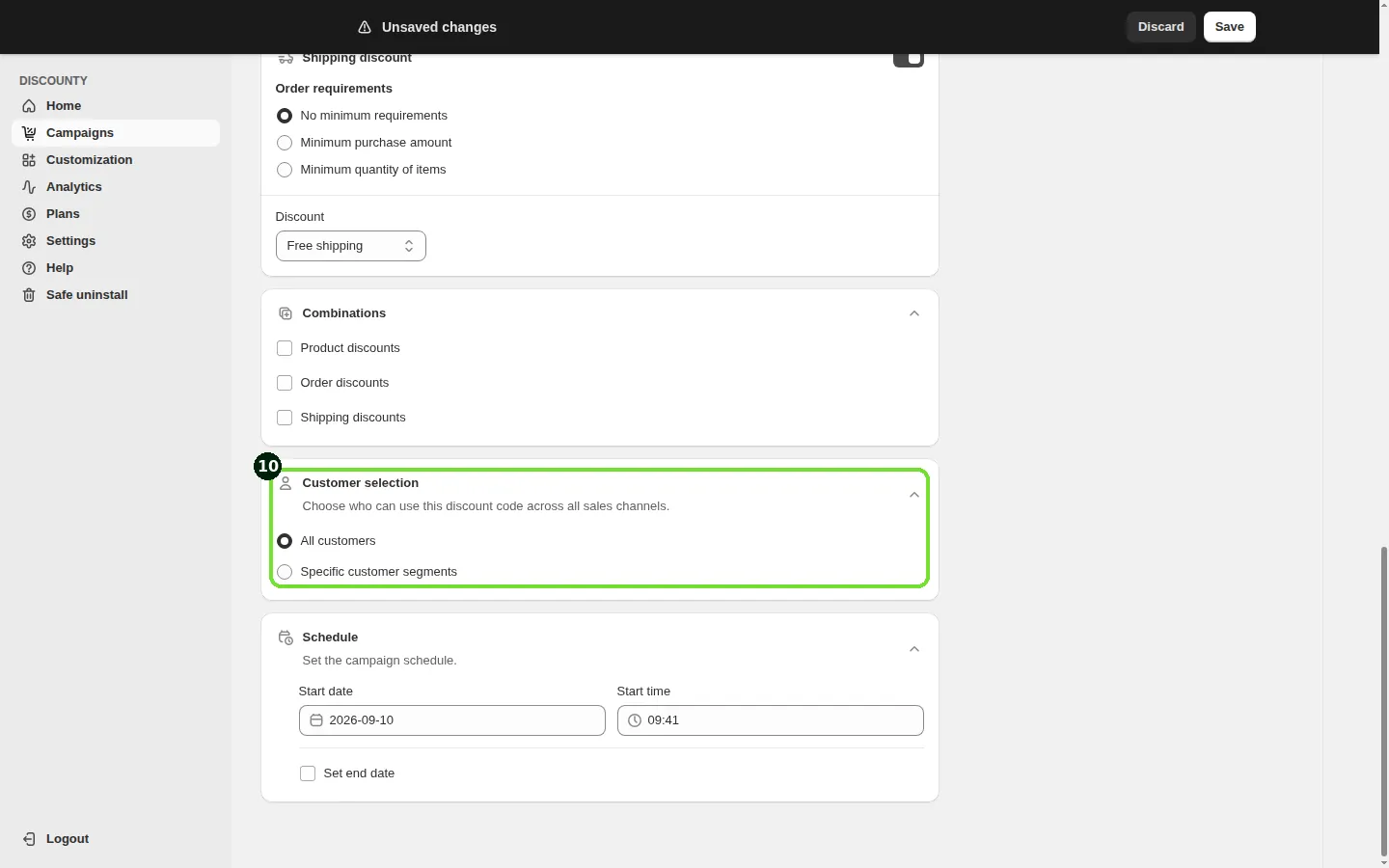Choose the All customers radio button
The image size is (1389, 868).
(285, 541)
